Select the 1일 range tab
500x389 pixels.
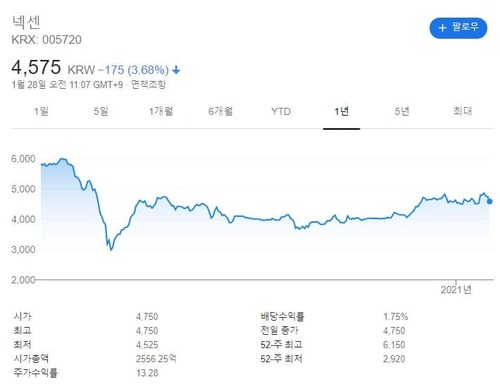coord(41,111)
